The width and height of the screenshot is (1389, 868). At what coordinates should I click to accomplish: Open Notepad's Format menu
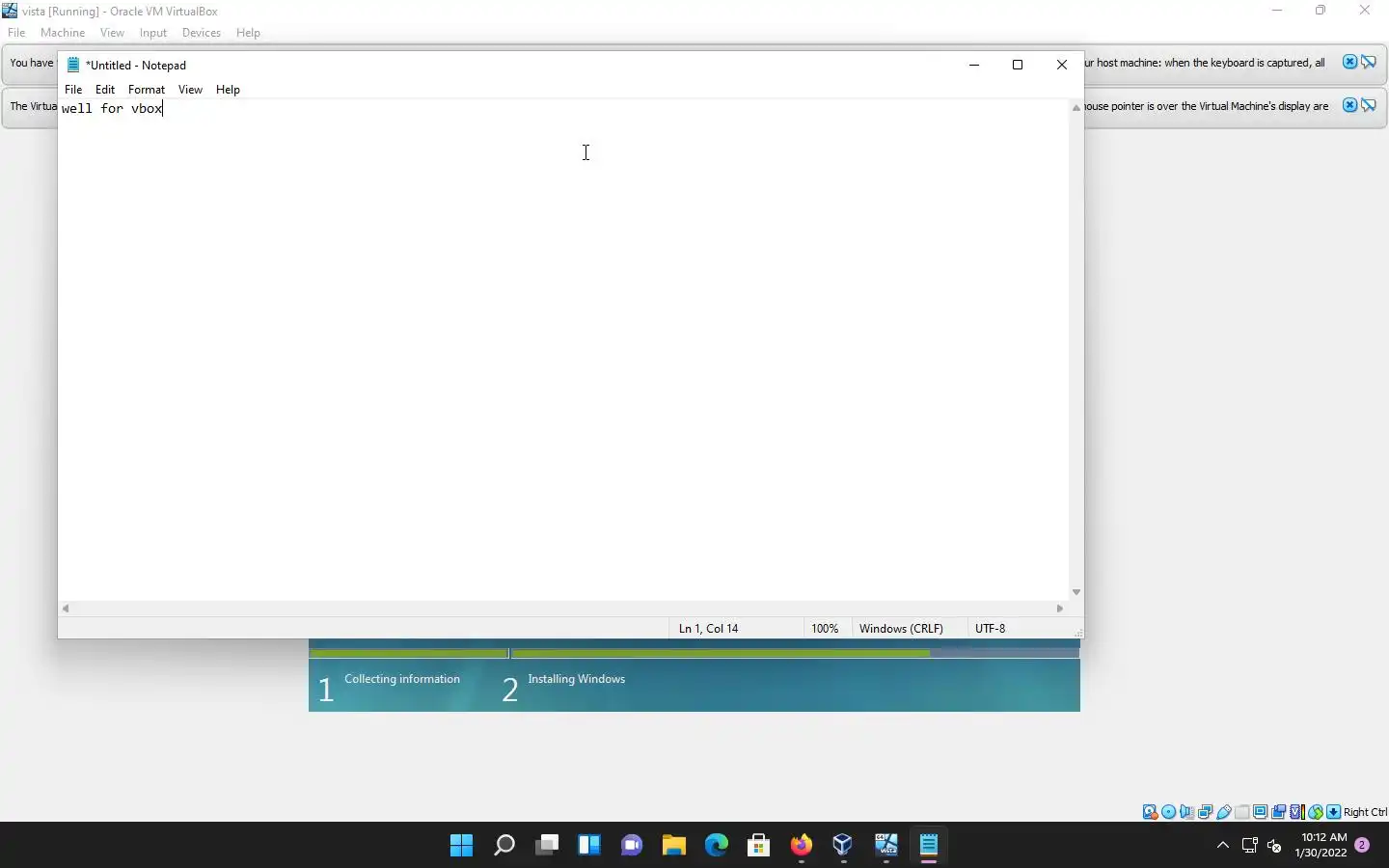pos(147,90)
